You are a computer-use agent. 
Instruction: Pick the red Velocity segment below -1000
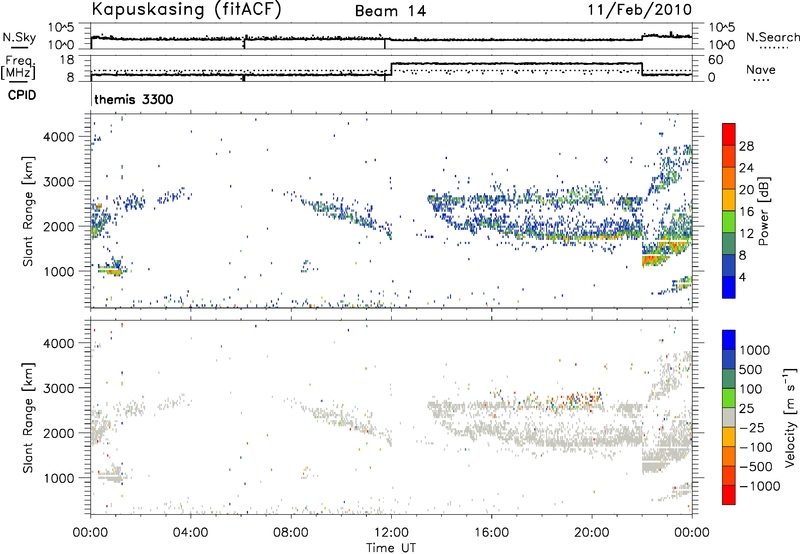point(729,495)
